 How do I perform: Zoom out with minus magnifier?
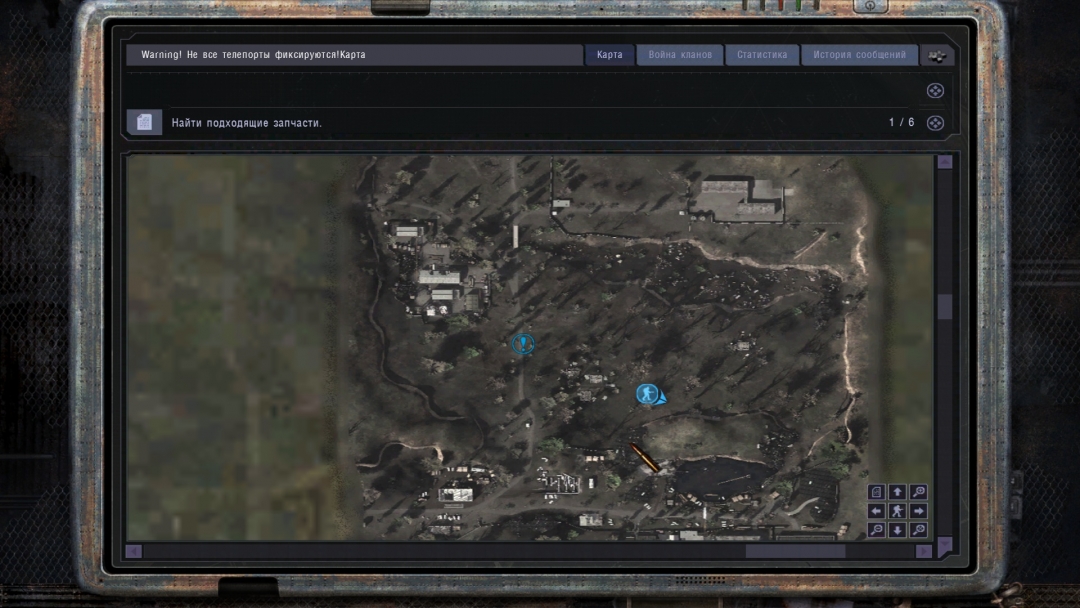(876, 530)
